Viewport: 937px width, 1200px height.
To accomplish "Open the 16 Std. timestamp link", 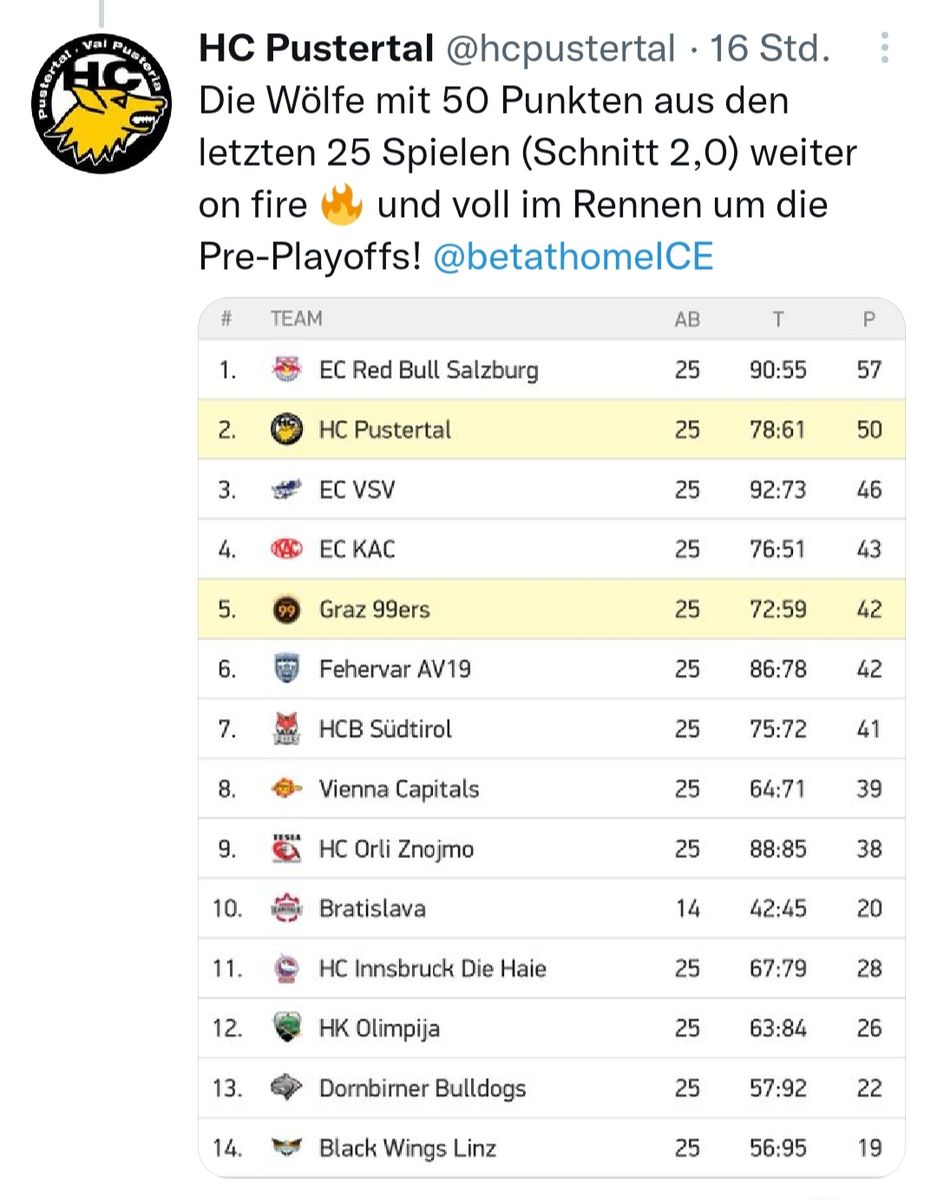I will click(x=770, y=47).
